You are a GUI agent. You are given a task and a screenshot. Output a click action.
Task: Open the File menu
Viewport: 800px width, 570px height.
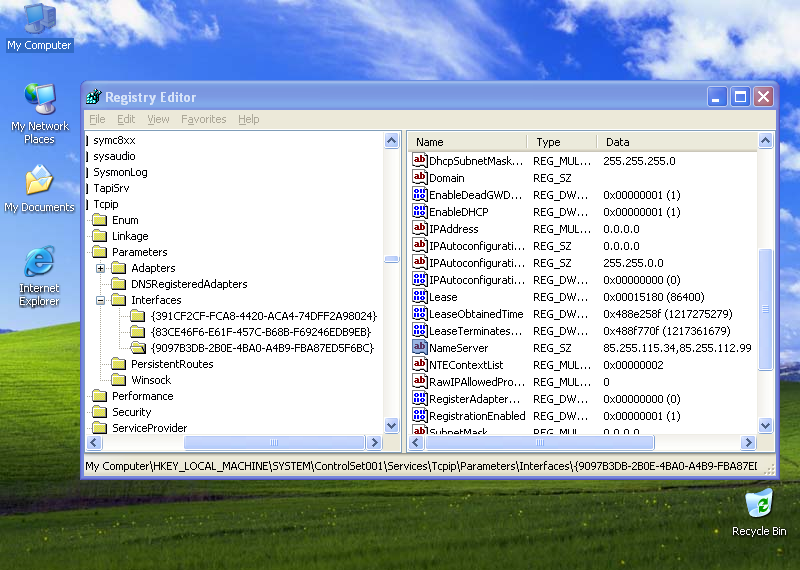coord(97,119)
